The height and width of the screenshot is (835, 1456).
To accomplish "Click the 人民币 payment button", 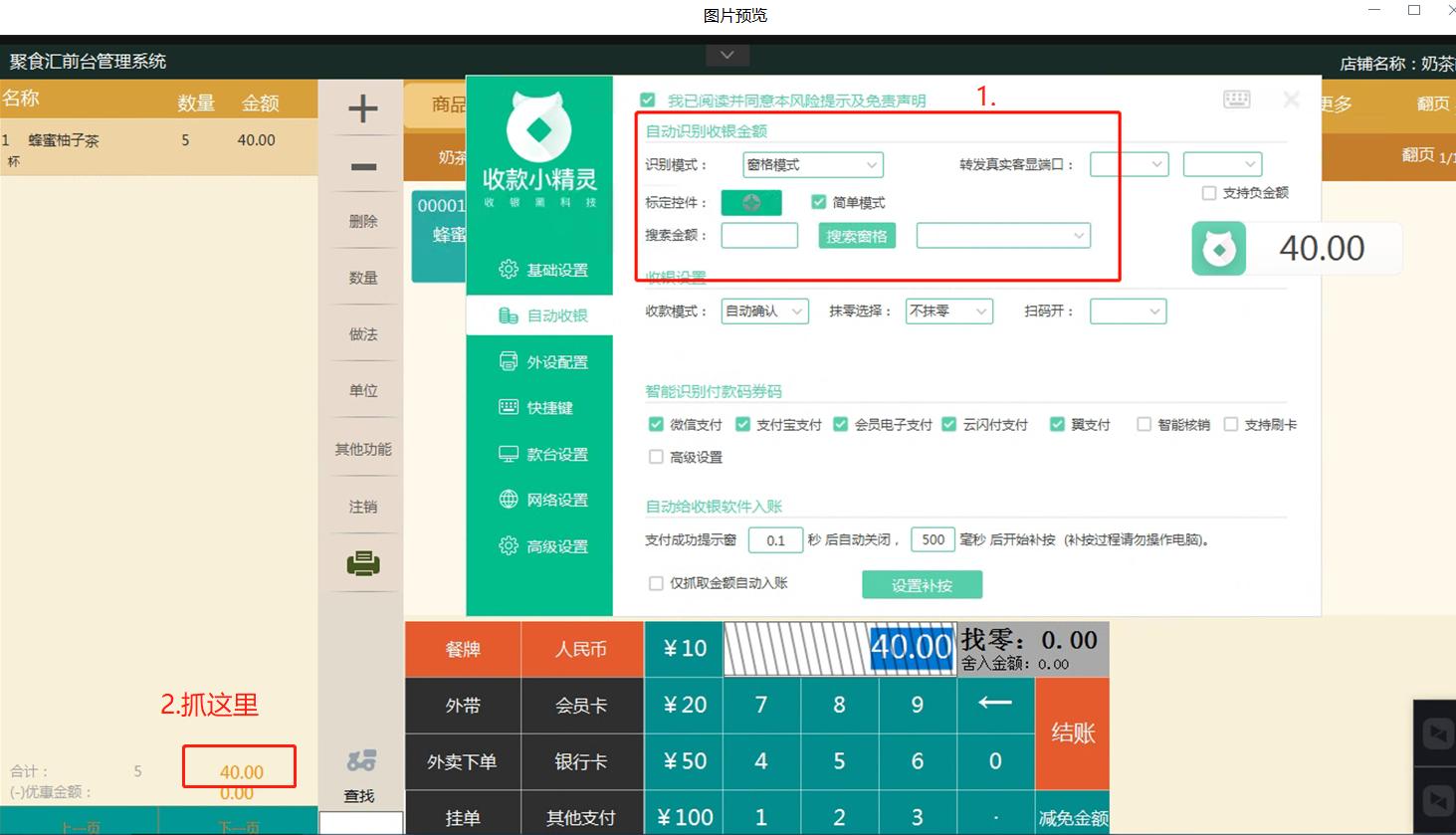I will (x=581, y=649).
